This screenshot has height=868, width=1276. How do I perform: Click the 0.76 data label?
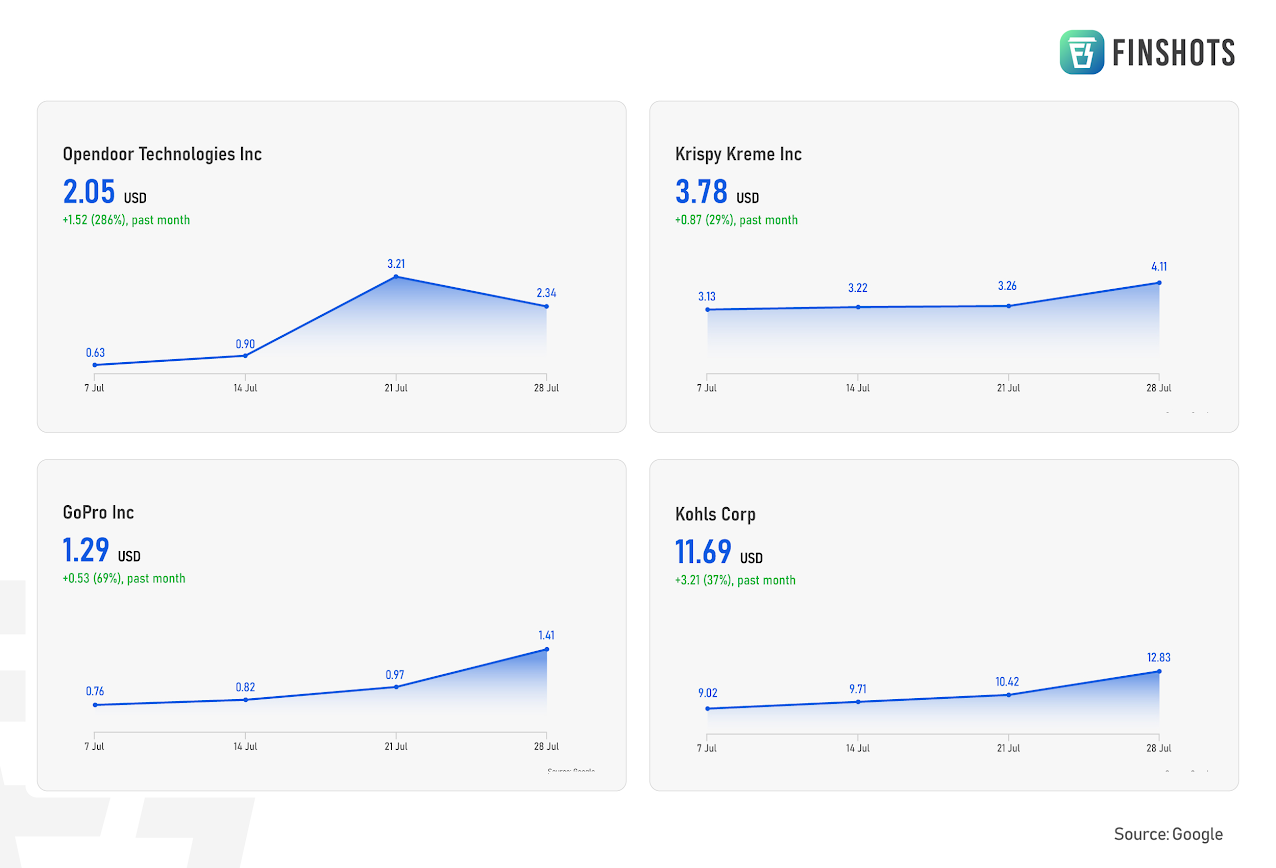(95, 691)
